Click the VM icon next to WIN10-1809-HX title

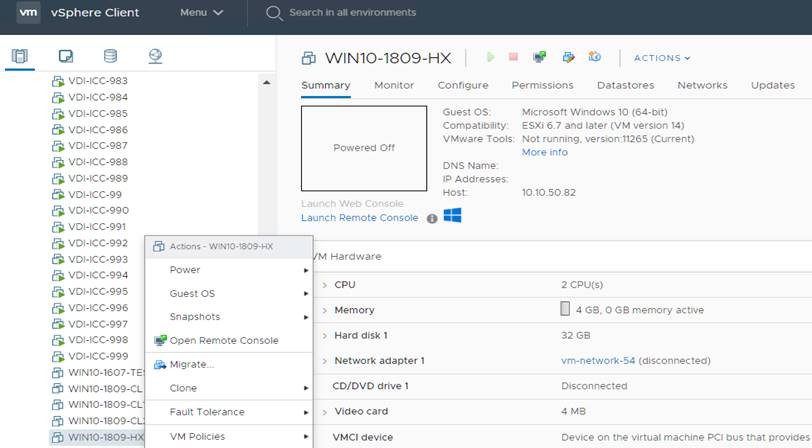pos(309,58)
